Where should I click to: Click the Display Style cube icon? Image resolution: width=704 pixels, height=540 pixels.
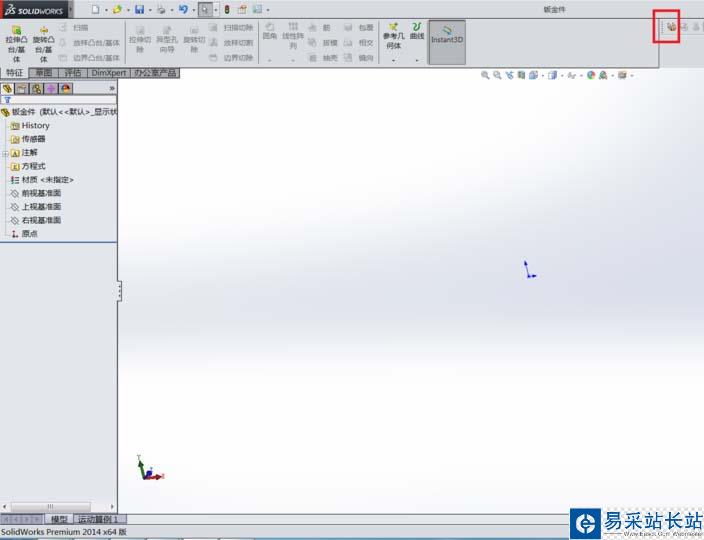(x=552, y=75)
